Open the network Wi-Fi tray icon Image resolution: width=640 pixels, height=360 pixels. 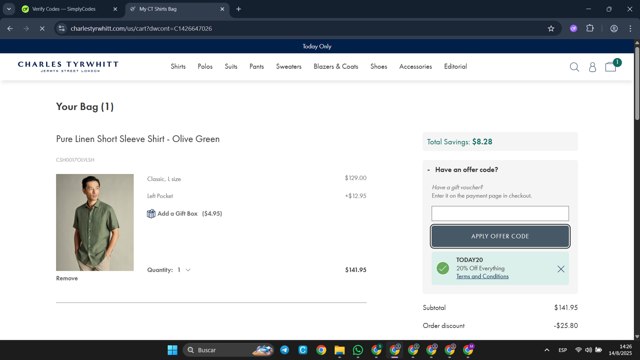pyautogui.click(x=578, y=350)
